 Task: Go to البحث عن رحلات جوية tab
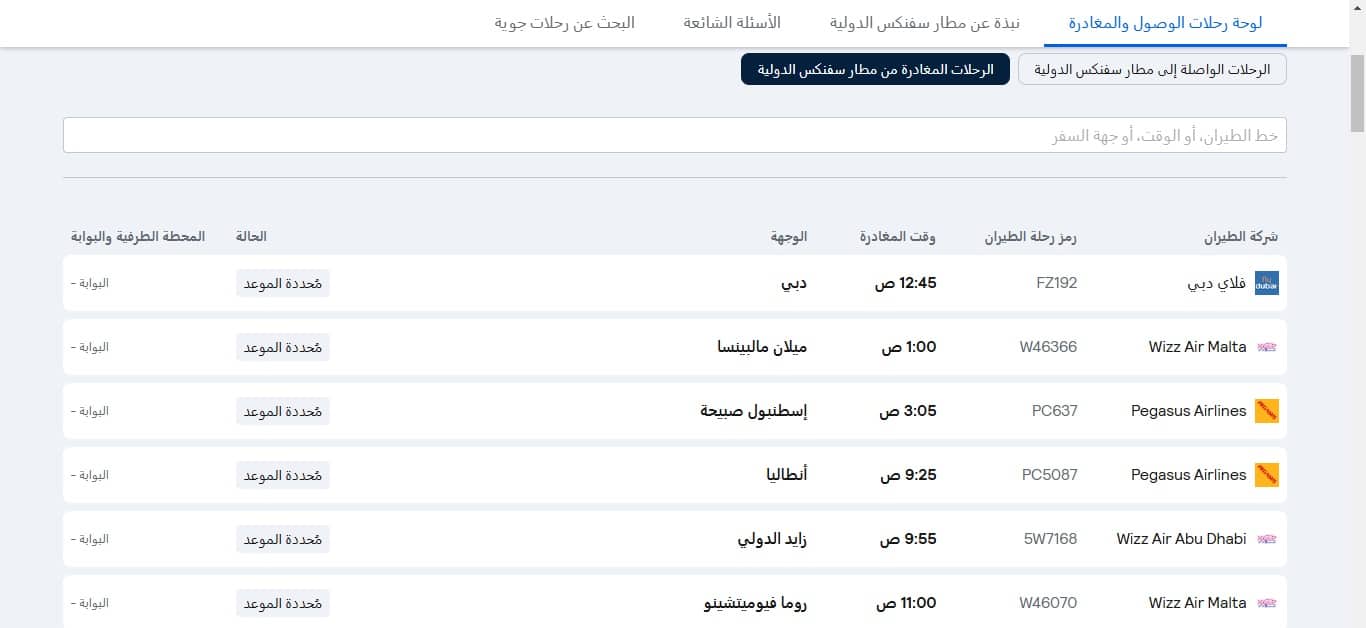[x=565, y=22]
